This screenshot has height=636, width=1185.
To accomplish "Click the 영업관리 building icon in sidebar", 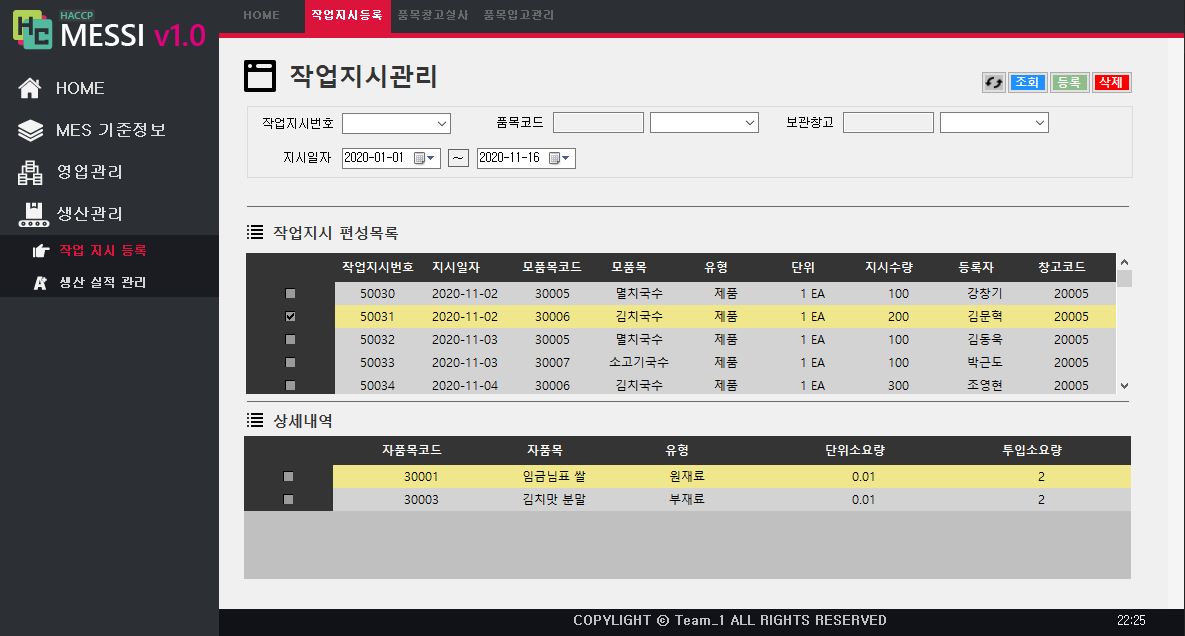I will pyautogui.click(x=29, y=171).
